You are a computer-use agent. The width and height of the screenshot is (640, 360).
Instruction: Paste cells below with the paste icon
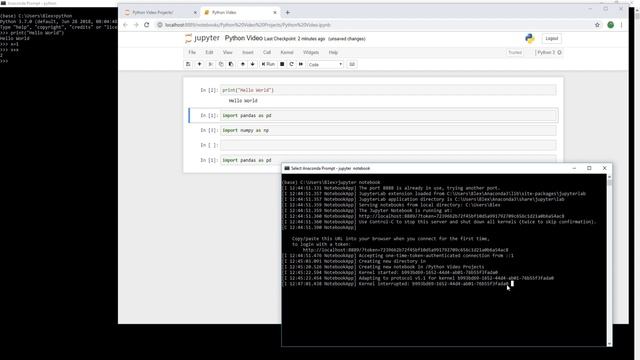point(231,64)
